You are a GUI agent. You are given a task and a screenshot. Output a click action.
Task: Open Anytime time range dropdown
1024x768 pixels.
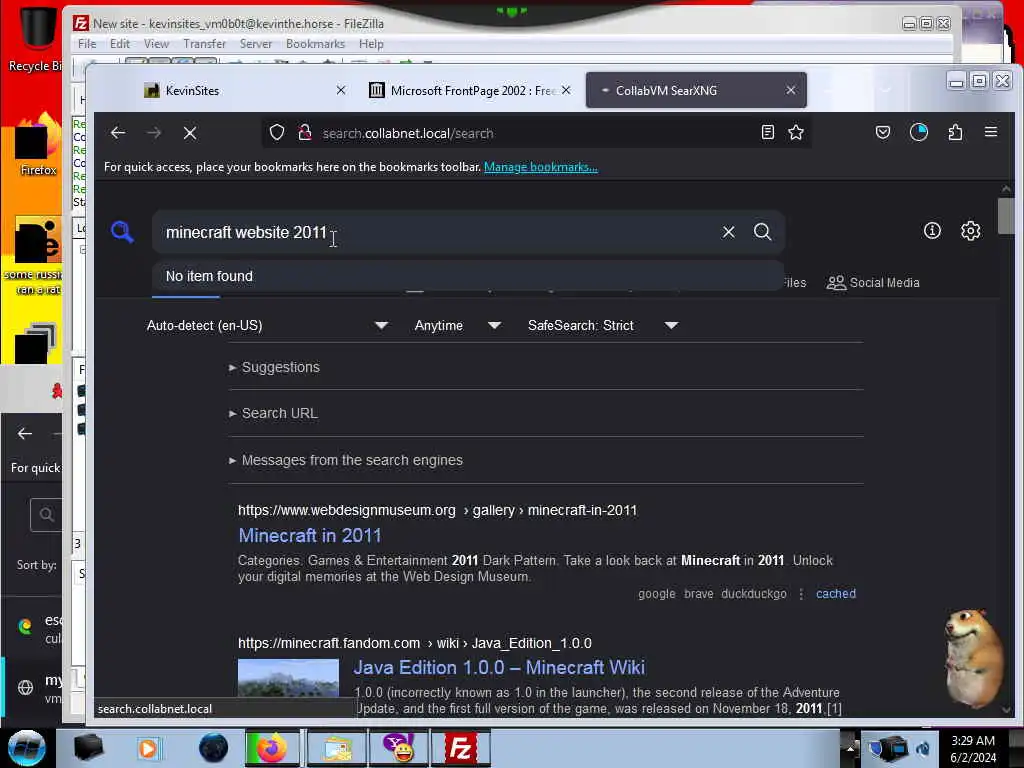click(x=458, y=325)
